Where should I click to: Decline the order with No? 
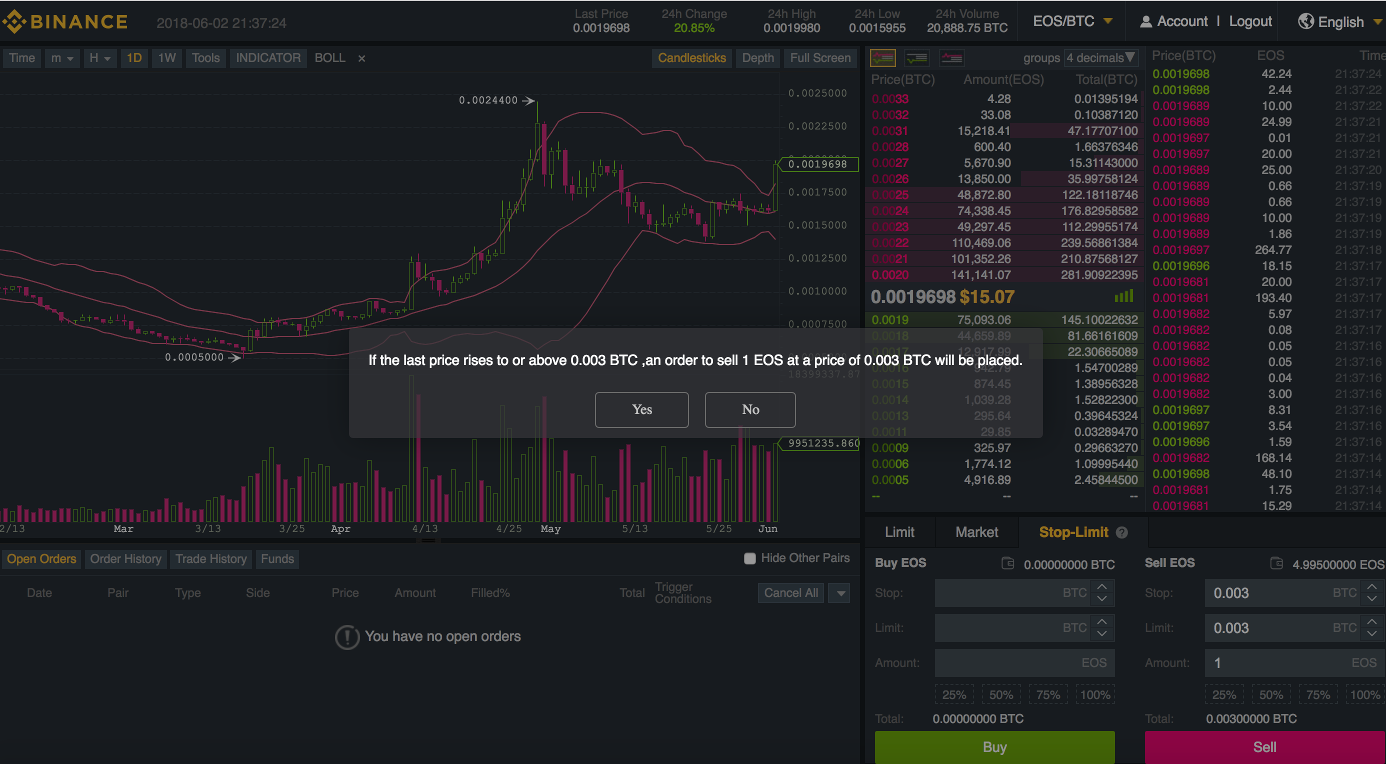pyautogui.click(x=751, y=410)
